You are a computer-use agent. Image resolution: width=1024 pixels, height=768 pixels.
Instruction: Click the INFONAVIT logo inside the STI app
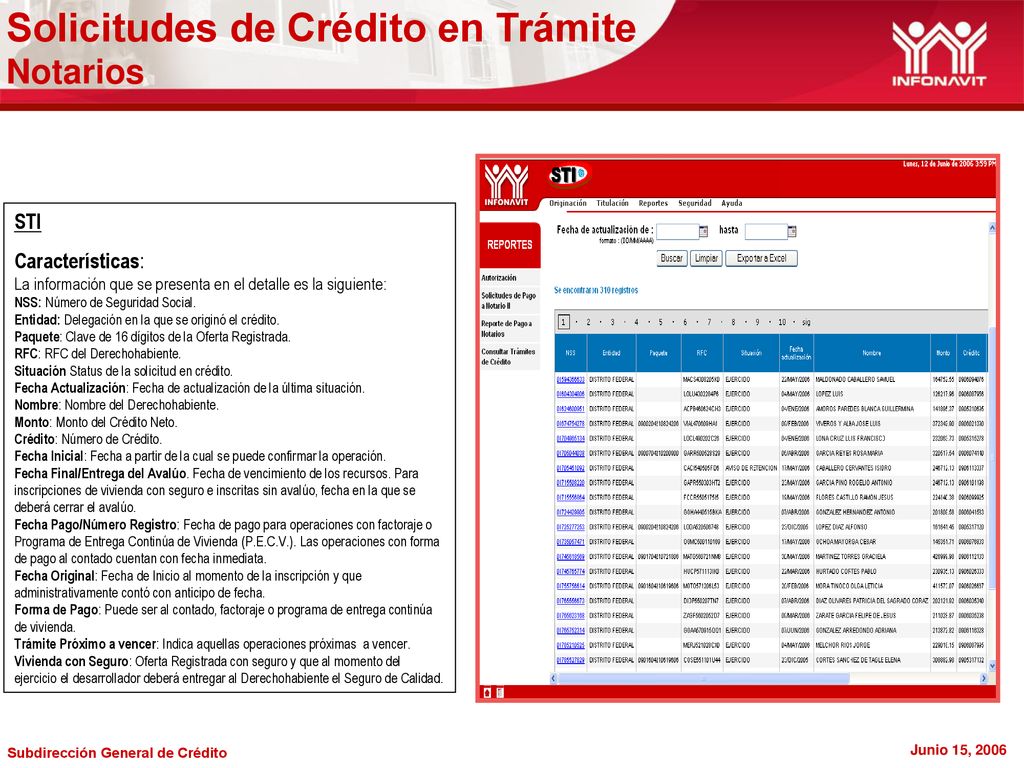click(506, 185)
